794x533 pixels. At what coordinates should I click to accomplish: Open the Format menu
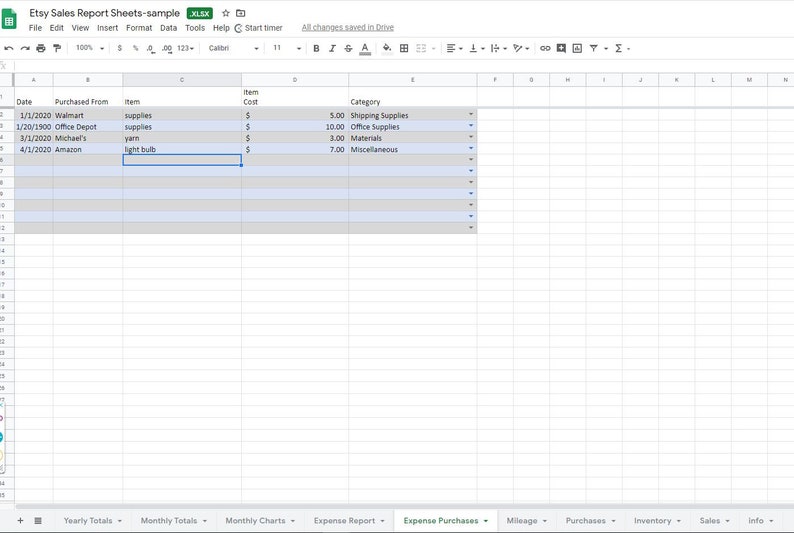(139, 28)
